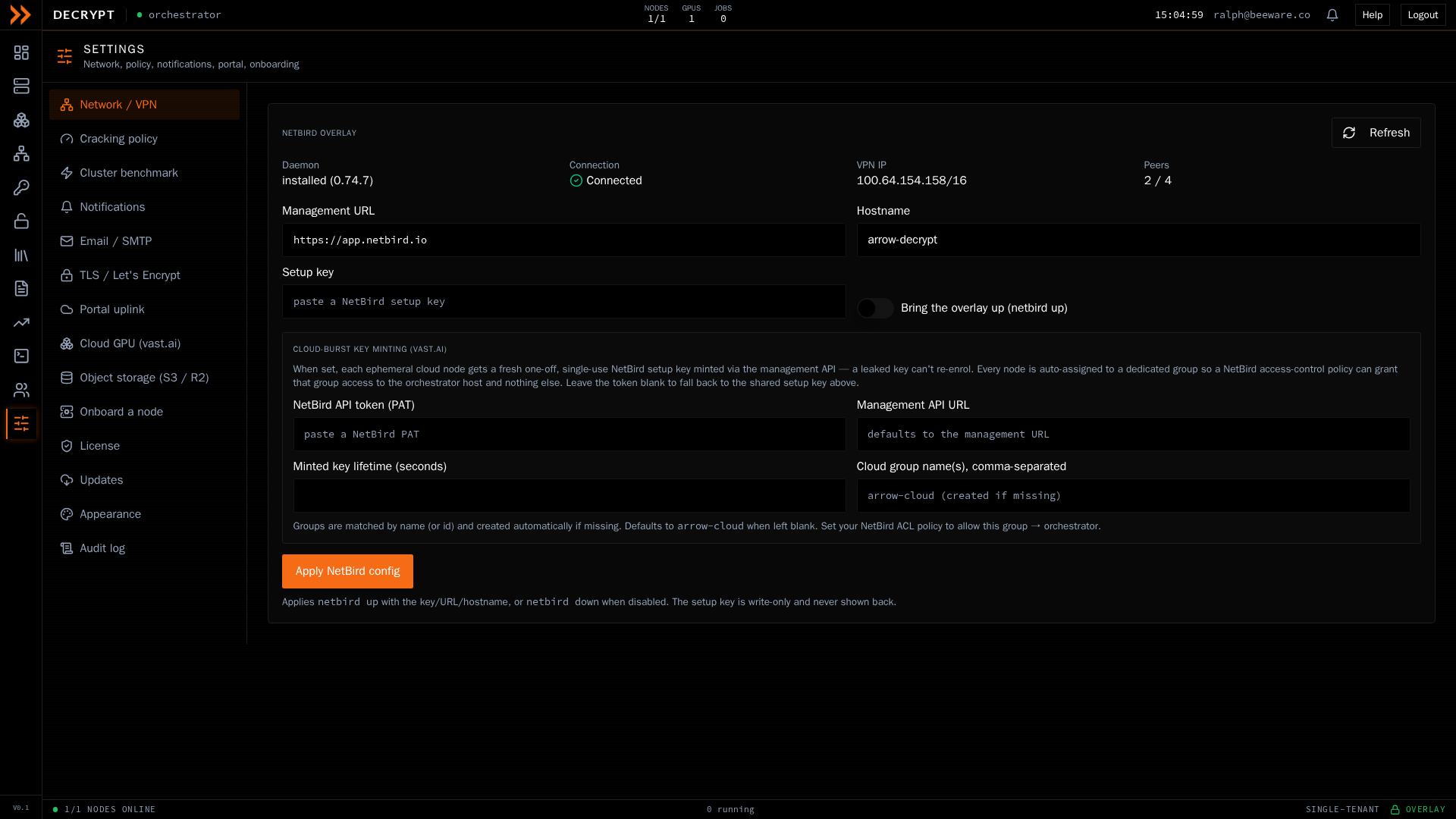Open the network topology icon in sidebar
Viewport: 1456px width, 819px height.
point(21,154)
